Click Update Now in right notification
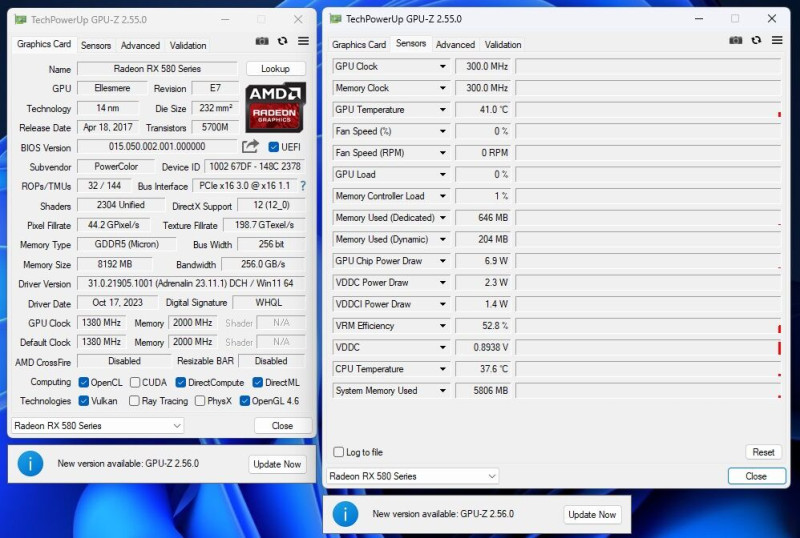This screenshot has width=800, height=538. click(592, 515)
